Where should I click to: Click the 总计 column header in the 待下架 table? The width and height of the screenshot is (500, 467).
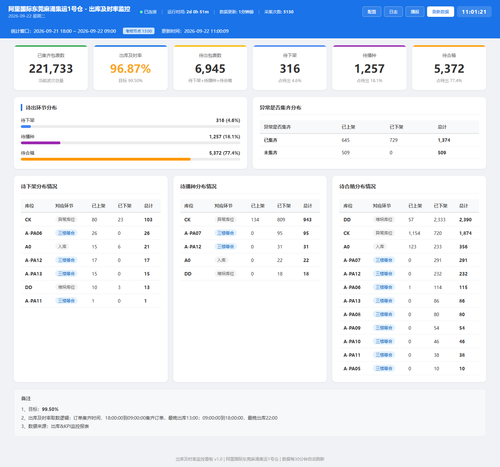[x=148, y=206]
